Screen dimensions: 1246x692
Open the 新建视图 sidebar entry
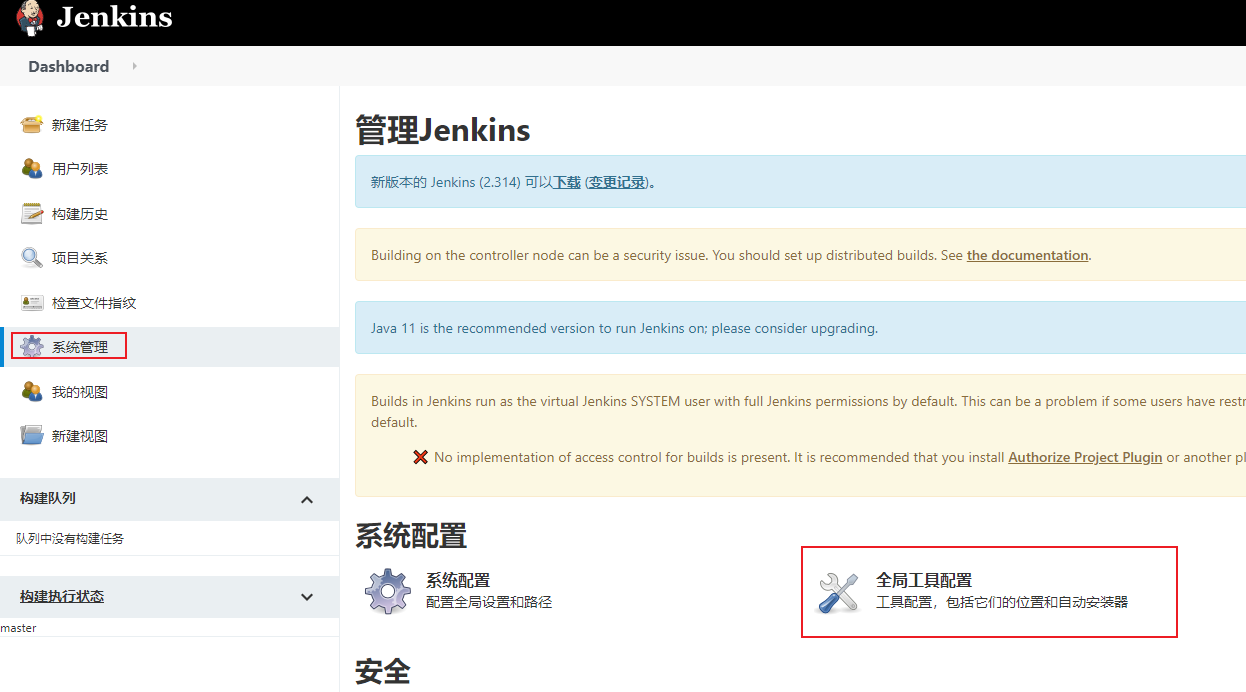[x=80, y=436]
